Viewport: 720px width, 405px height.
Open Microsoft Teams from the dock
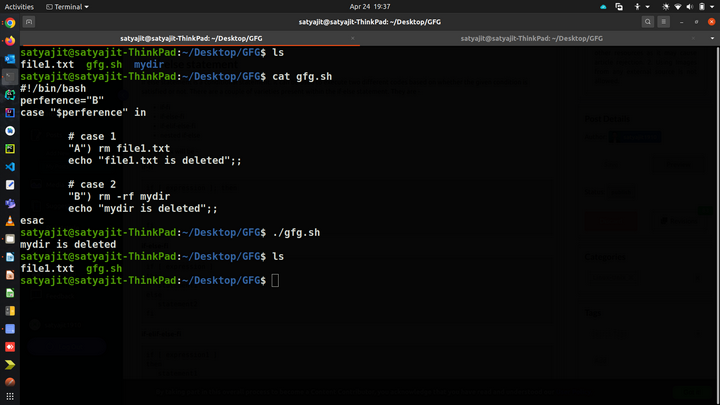10,203
